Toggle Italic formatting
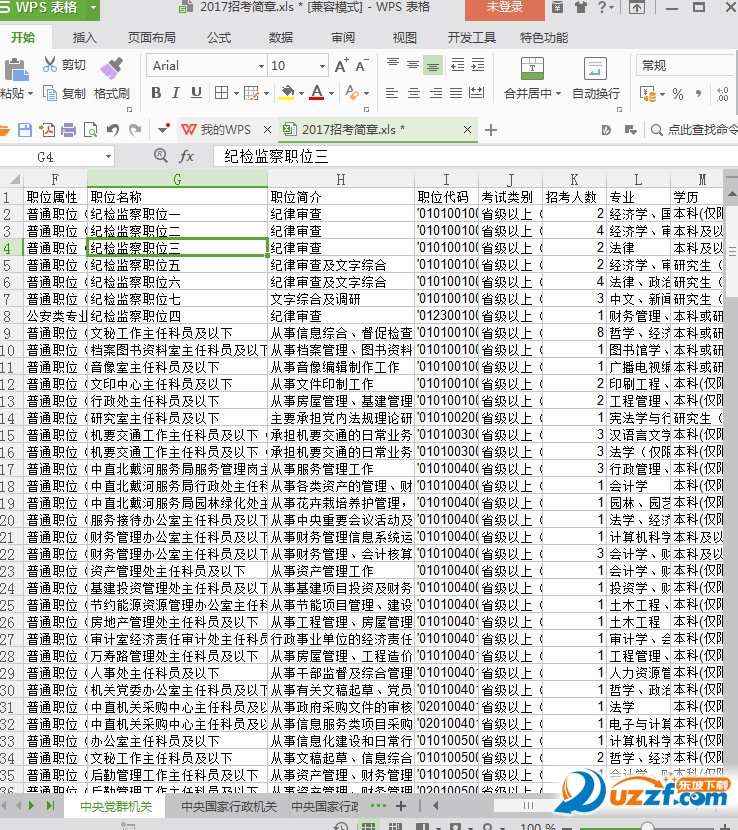Image resolution: width=738 pixels, height=830 pixels. click(x=176, y=93)
